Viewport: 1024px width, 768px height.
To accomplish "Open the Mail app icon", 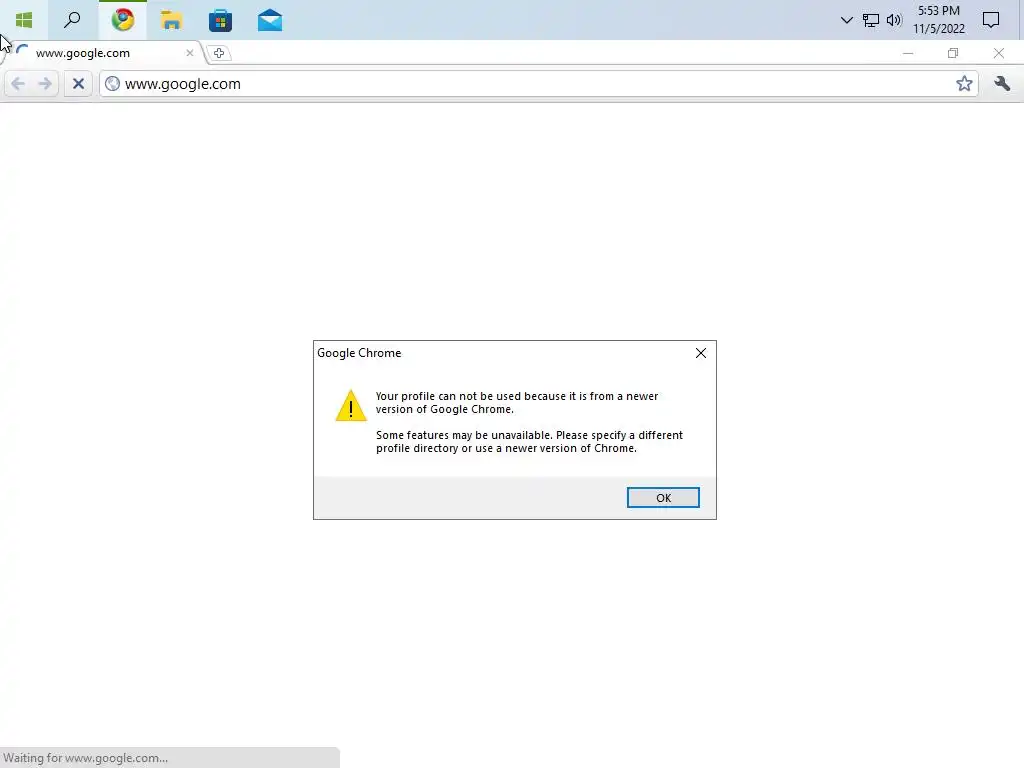I will [270, 20].
